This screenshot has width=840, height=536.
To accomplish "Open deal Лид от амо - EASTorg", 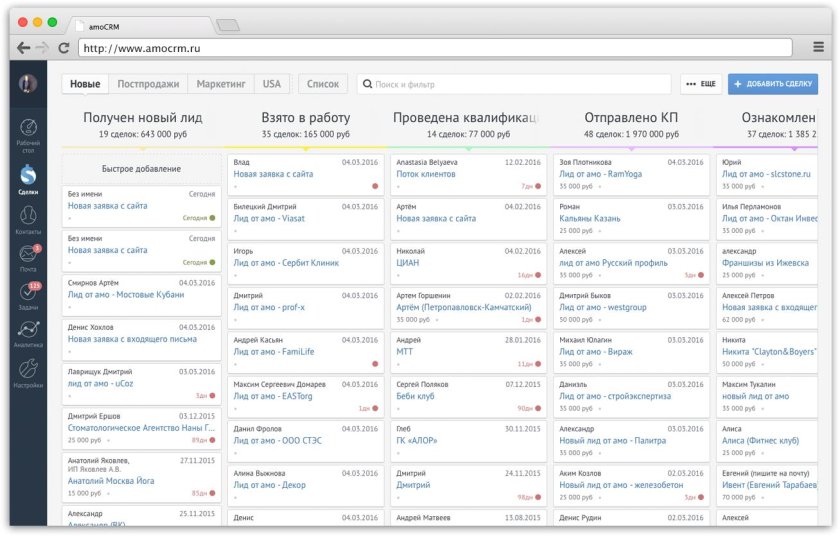I will tap(273, 396).
